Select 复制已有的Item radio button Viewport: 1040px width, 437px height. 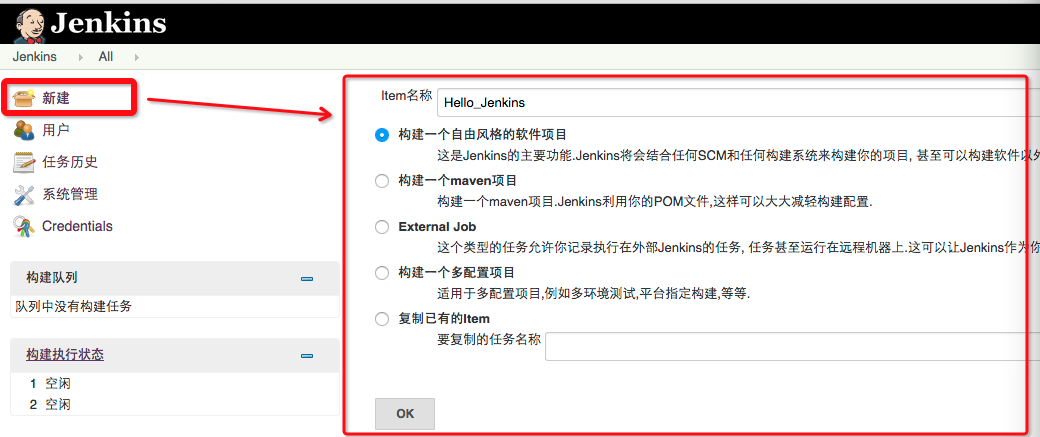coord(382,319)
